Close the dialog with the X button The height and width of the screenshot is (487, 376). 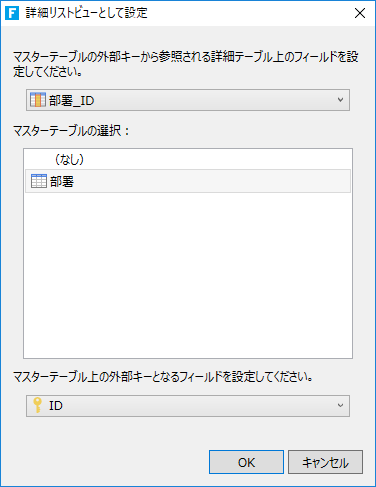(x=360, y=13)
